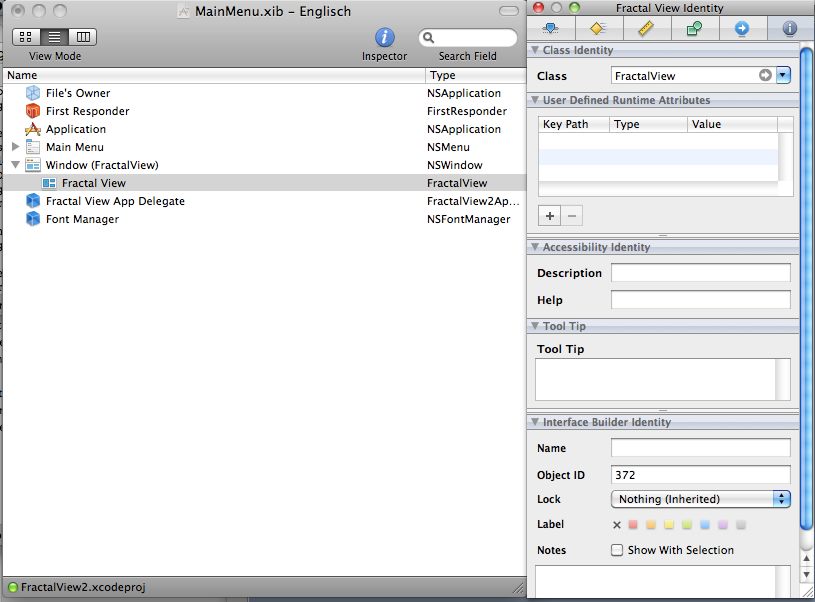Open the Class combo box dropdown

click(x=783, y=75)
